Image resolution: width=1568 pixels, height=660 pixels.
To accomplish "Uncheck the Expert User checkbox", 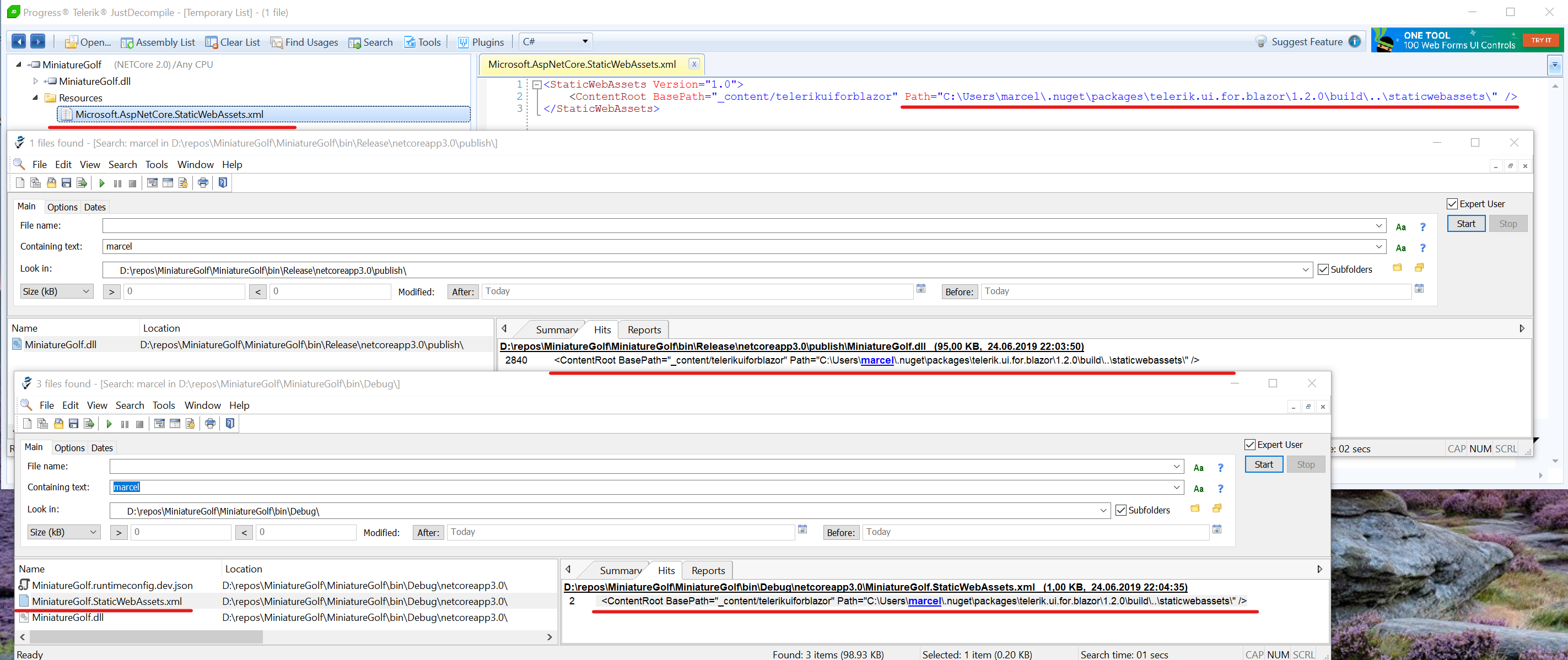I will pyautogui.click(x=1452, y=203).
